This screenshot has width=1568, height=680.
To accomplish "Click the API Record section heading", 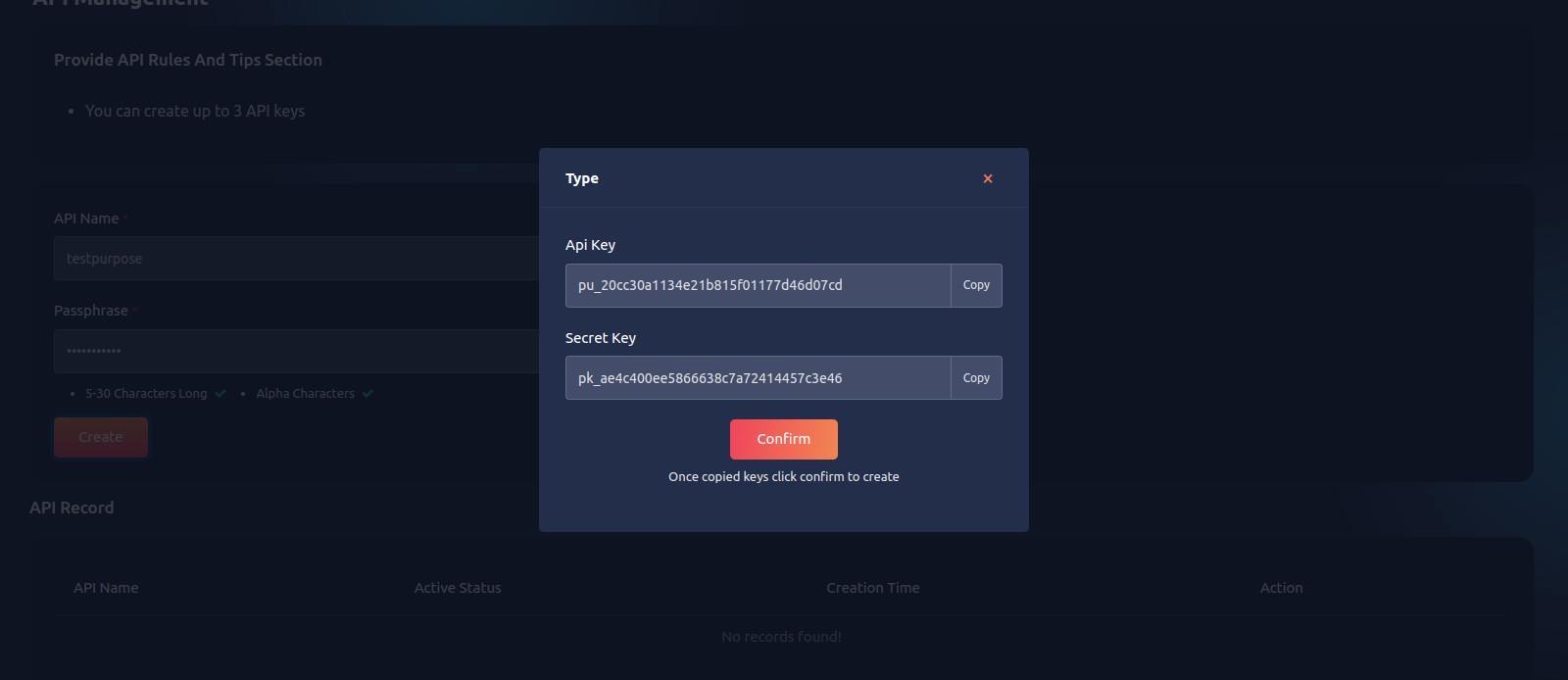I will (x=72, y=508).
